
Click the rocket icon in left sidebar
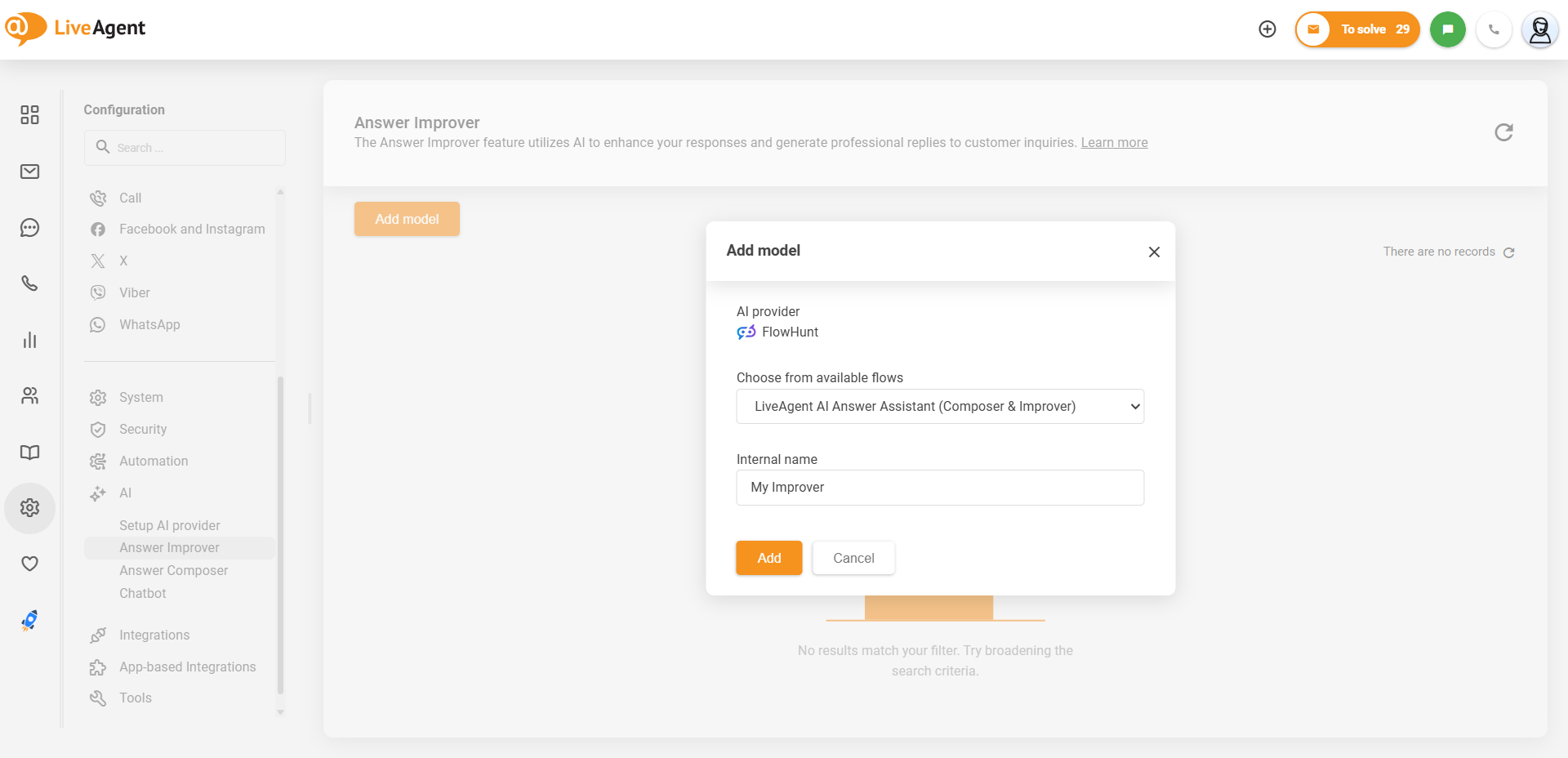[29, 621]
